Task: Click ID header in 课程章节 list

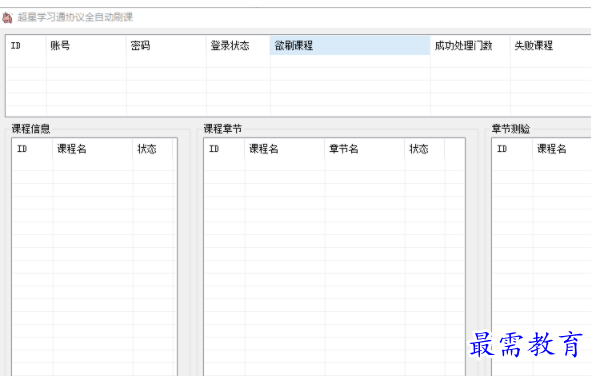Action: click(225, 149)
